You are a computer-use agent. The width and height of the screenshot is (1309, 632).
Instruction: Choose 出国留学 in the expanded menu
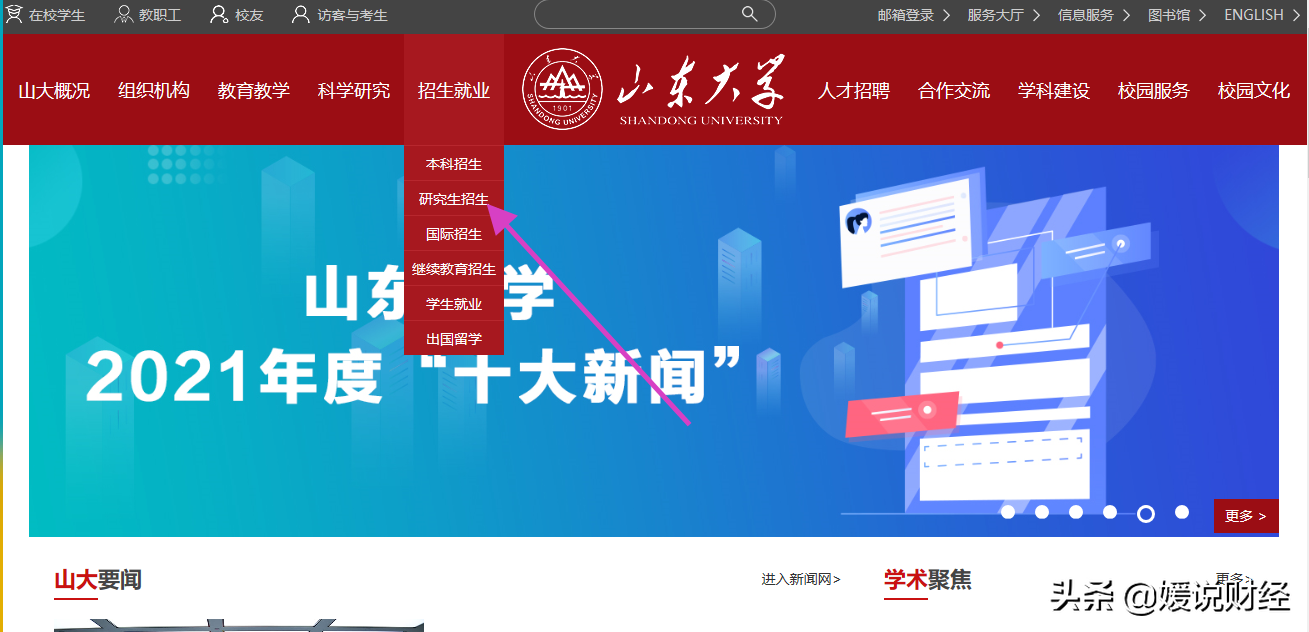(452, 338)
